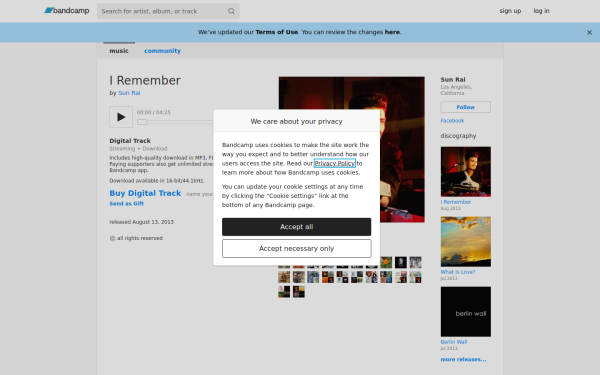Open the sign up link

click(x=510, y=11)
